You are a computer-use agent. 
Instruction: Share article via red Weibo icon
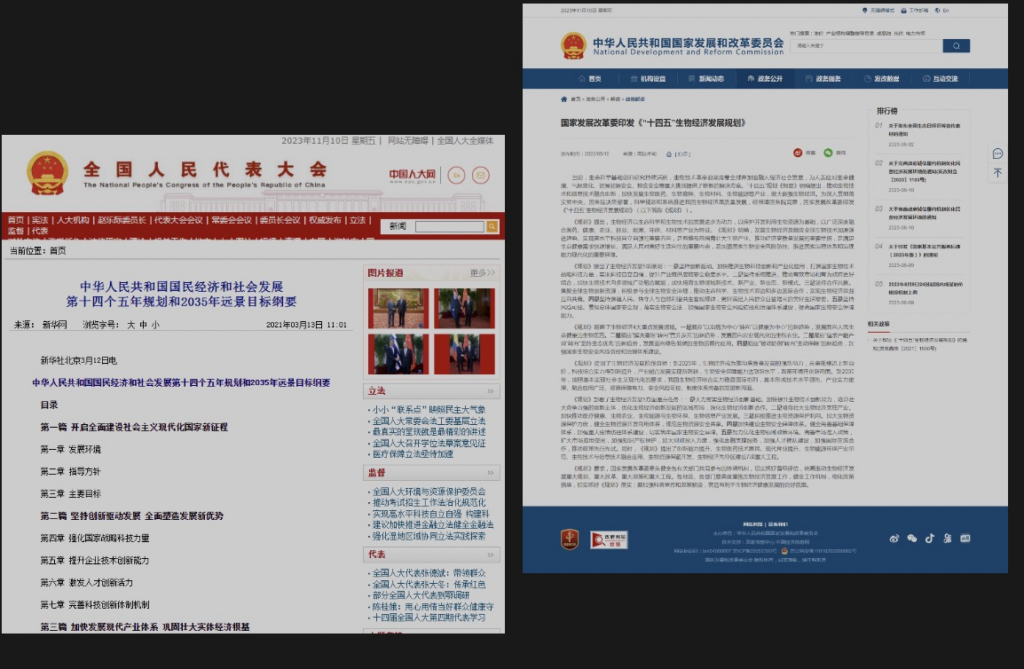tap(797, 153)
